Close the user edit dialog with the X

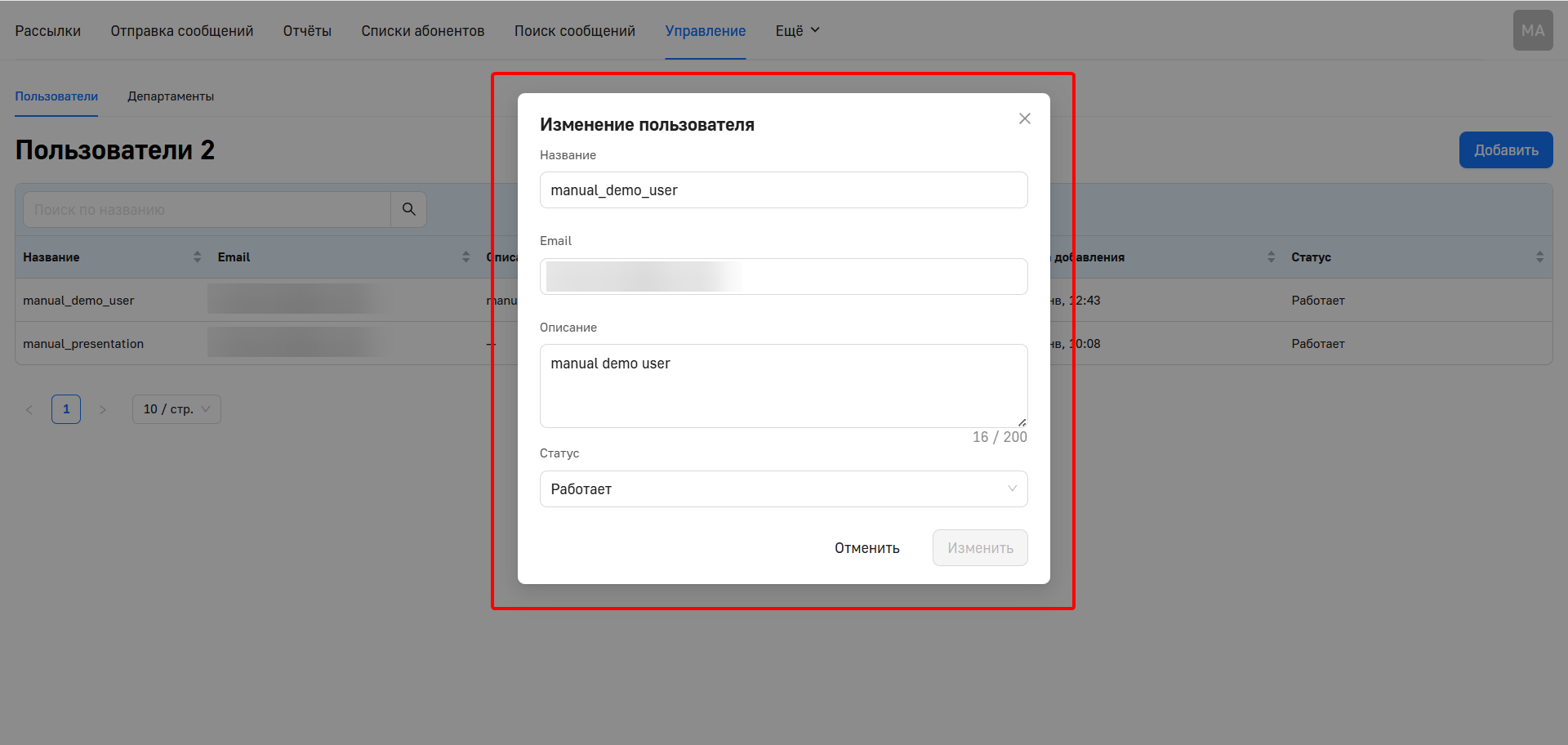pyautogui.click(x=1024, y=118)
